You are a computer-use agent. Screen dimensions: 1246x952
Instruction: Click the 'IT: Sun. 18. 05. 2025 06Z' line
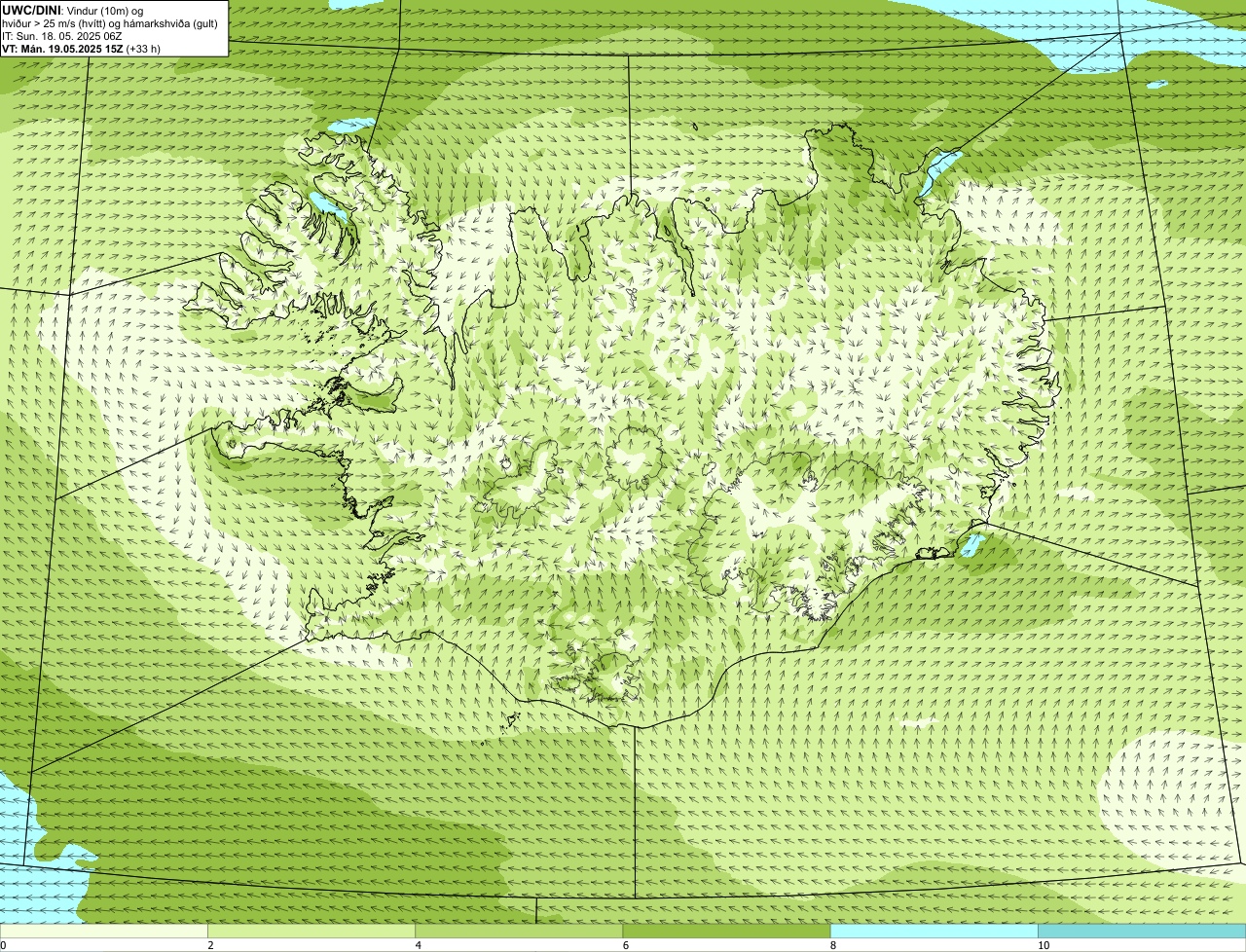coord(60,35)
